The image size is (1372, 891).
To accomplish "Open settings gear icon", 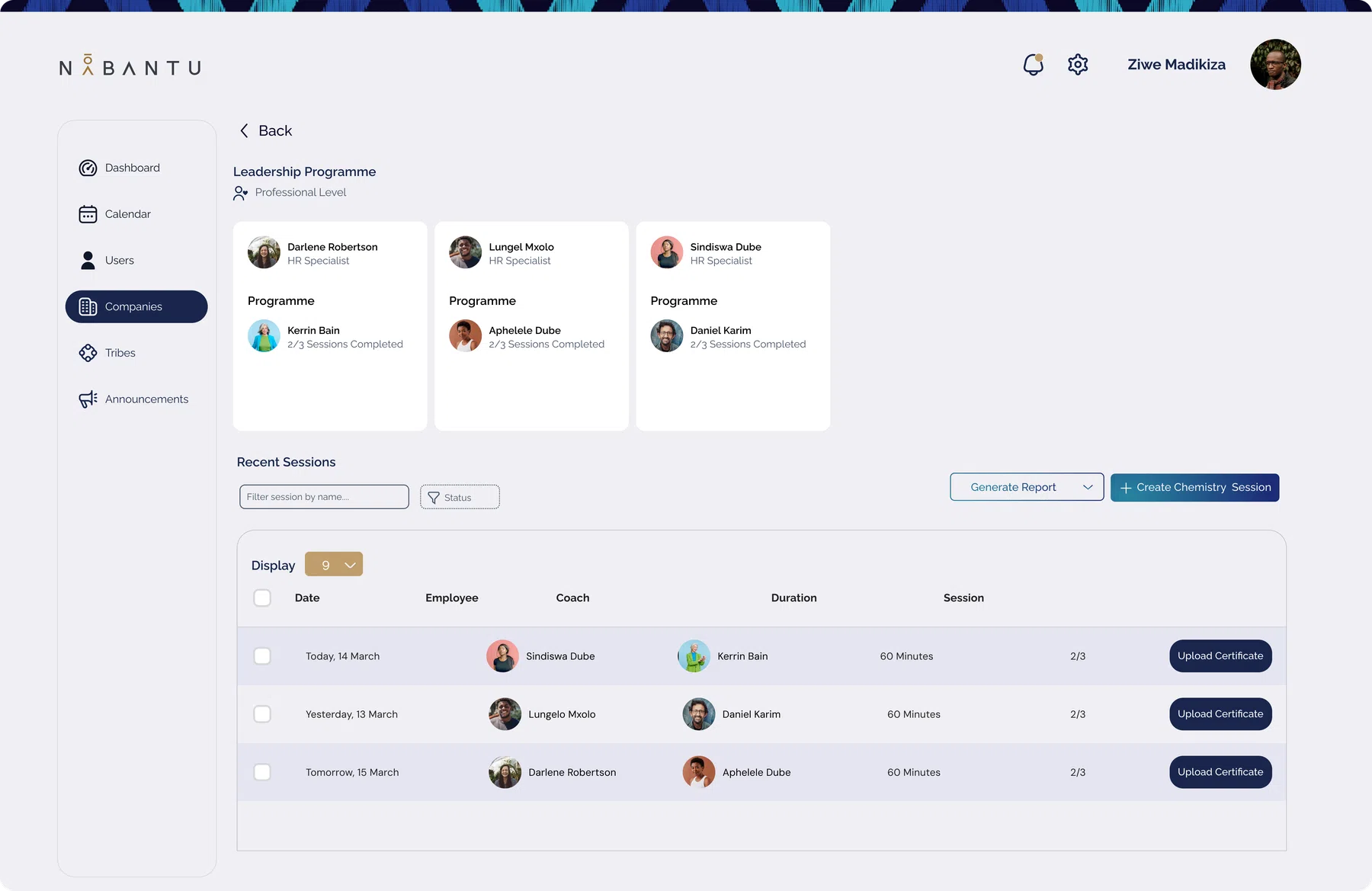I will [x=1078, y=65].
